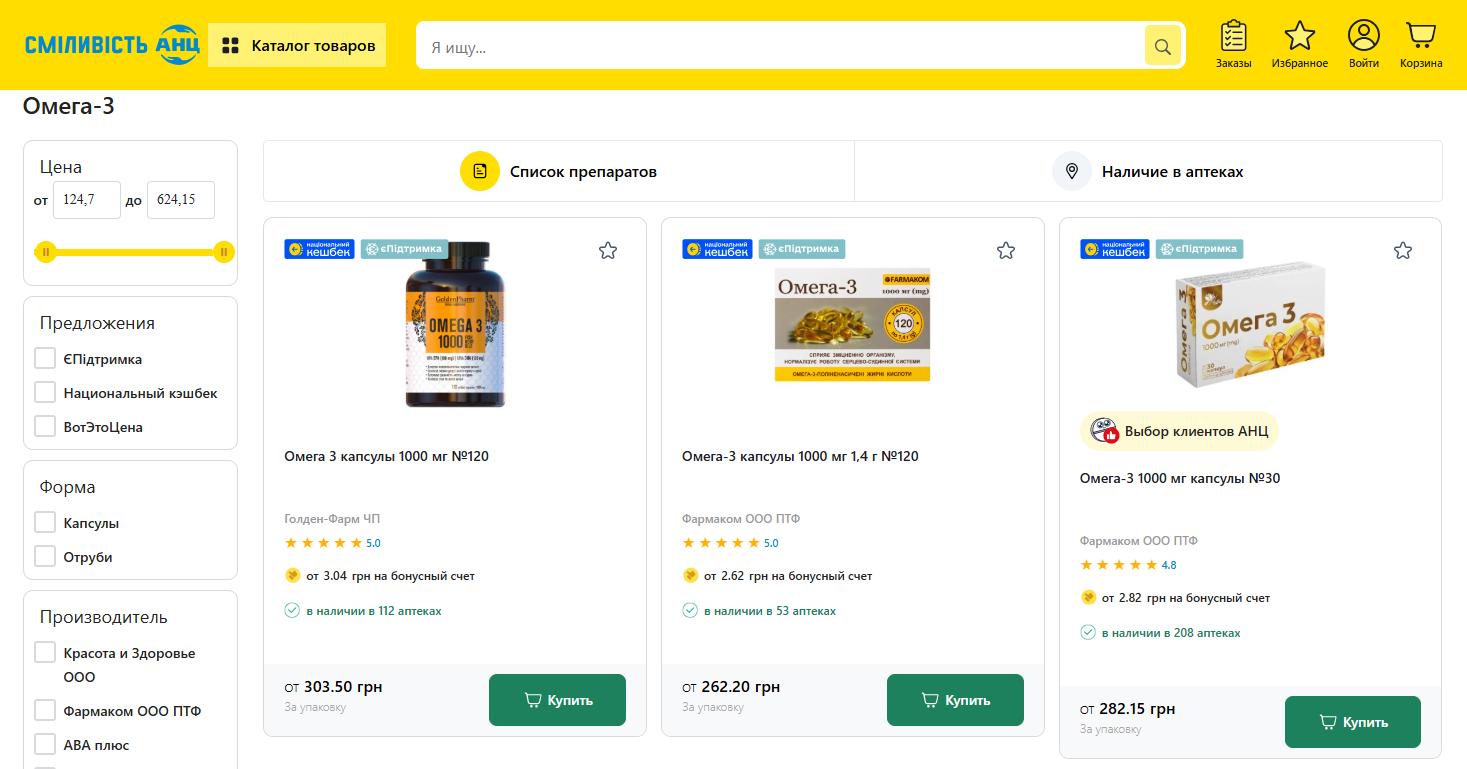Click the search magnifier button

pos(1162,46)
